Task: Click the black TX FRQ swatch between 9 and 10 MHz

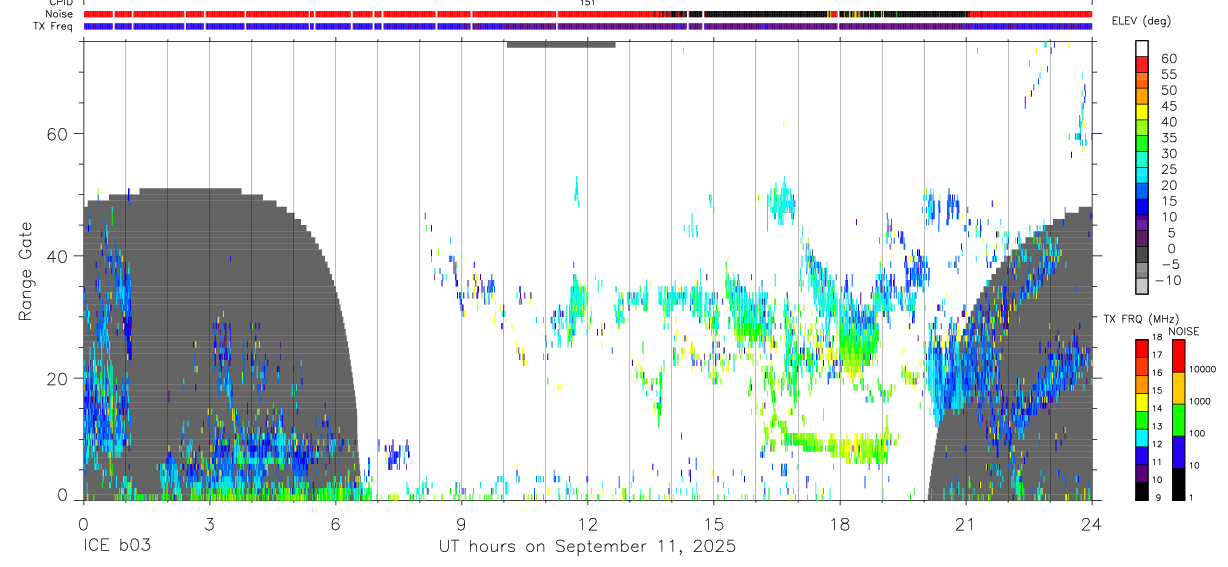Action: (x=1142, y=491)
